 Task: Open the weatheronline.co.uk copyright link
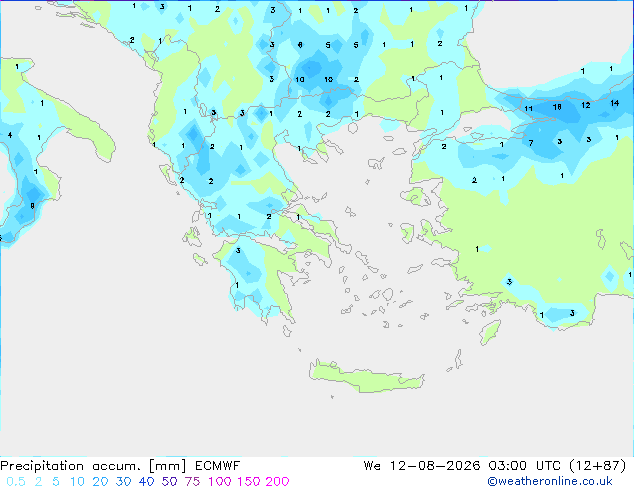549,481
